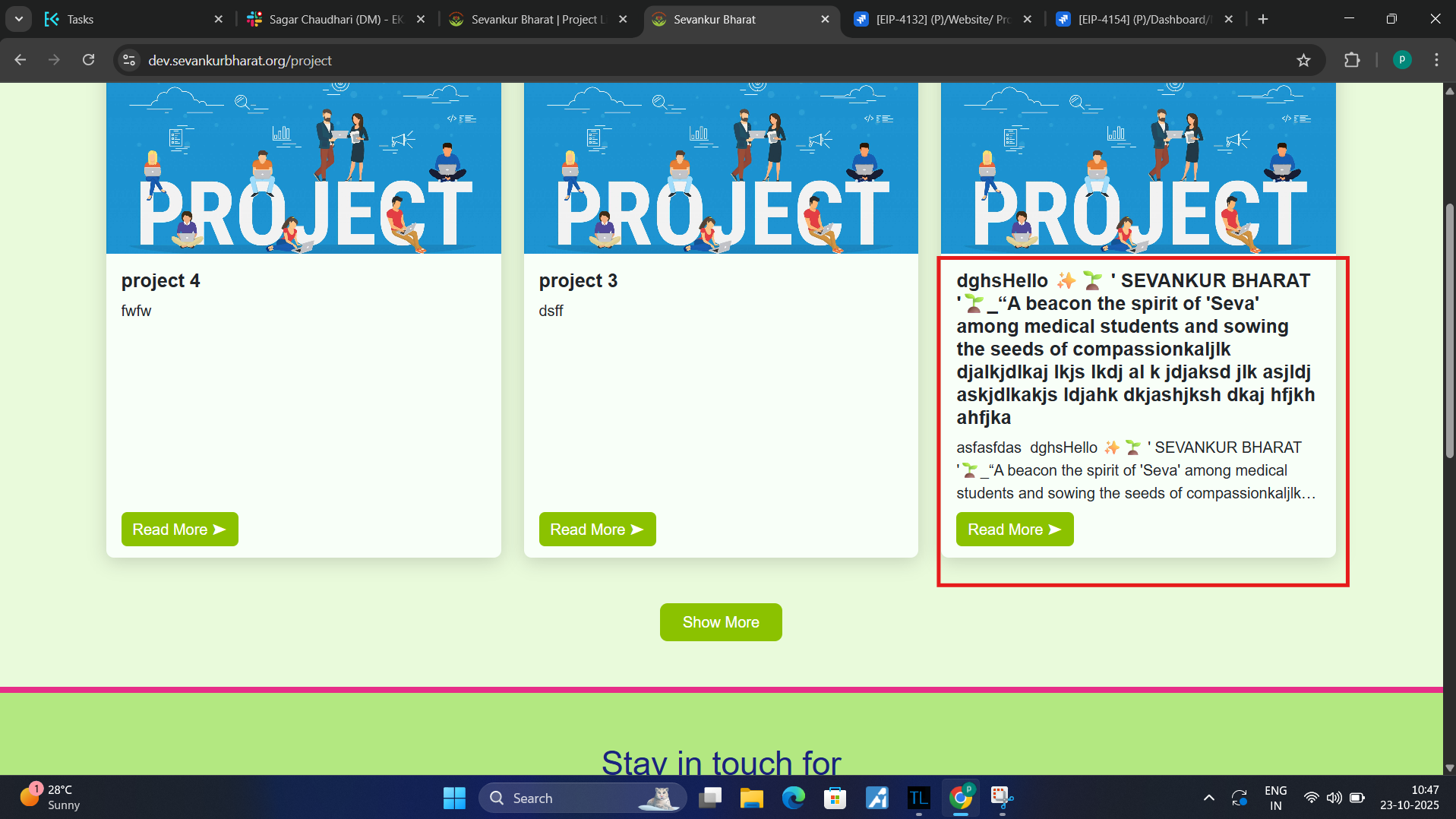Launch Microsoft Edge from the taskbar
The image size is (1456, 819).
[x=793, y=798]
